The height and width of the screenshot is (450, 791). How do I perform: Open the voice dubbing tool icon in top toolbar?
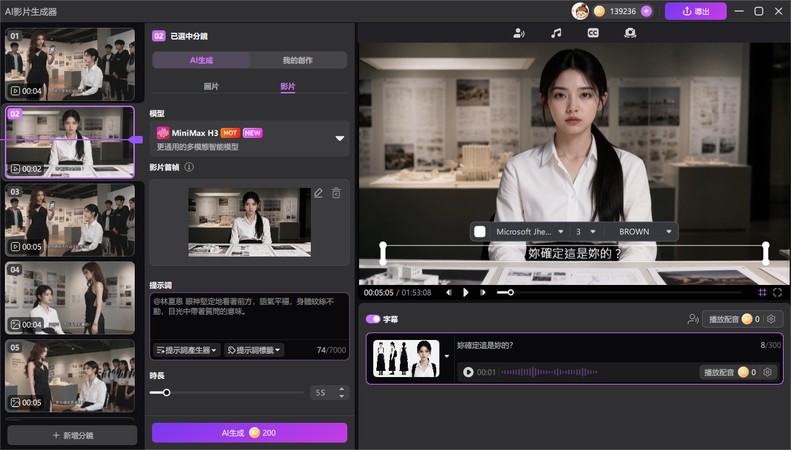(519, 33)
